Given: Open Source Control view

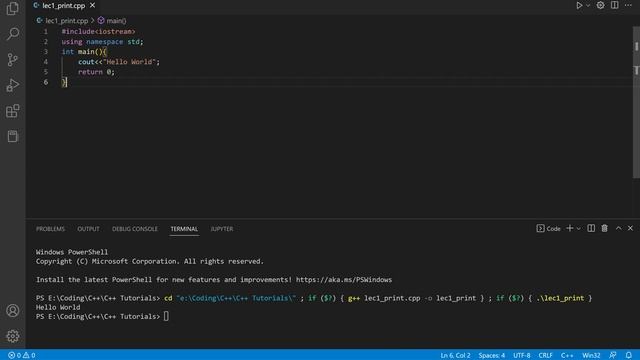Looking at the screenshot, I should (13, 60).
